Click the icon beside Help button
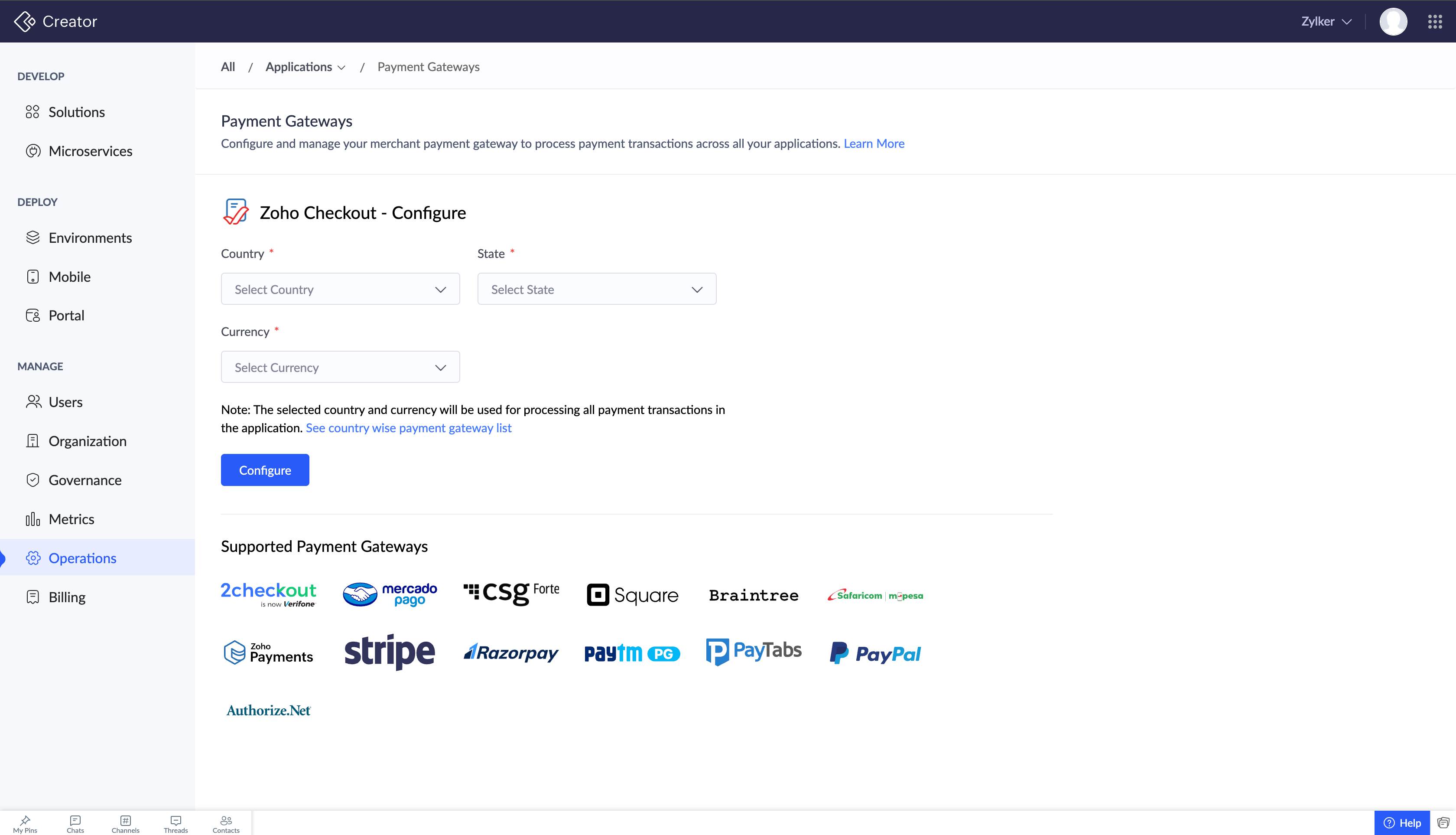Viewport: 1456px width, 835px height. (1443, 823)
